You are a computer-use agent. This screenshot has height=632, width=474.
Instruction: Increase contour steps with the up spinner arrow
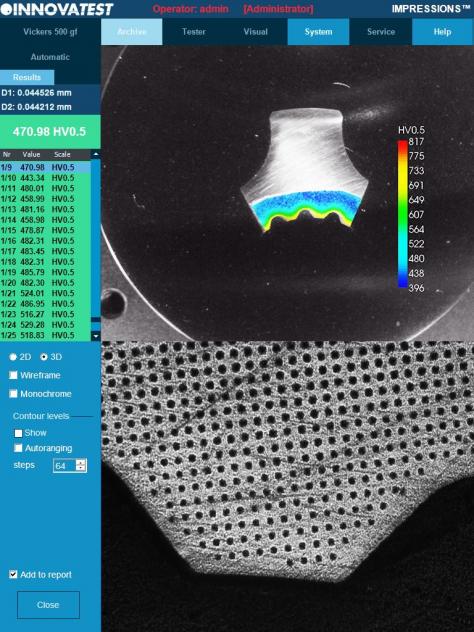coord(81,463)
